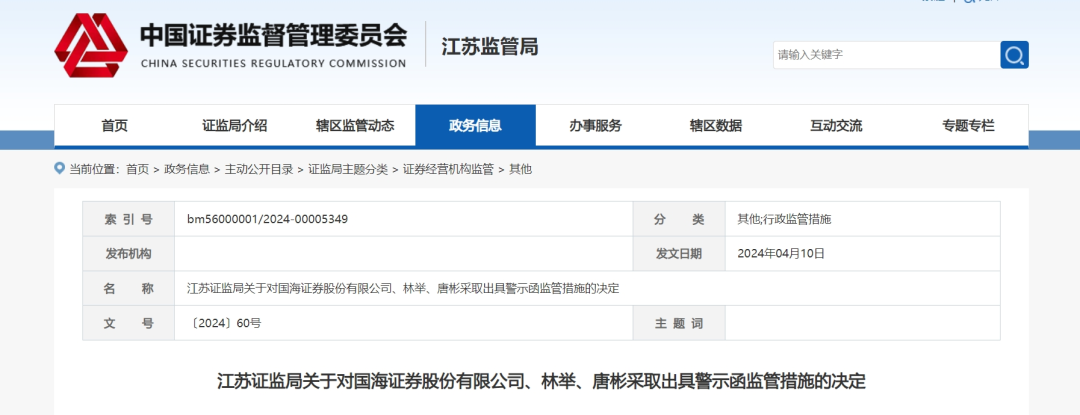Open the 辖区数据 navigation tab
Viewport: 1080px width, 415px height.
tap(716, 125)
